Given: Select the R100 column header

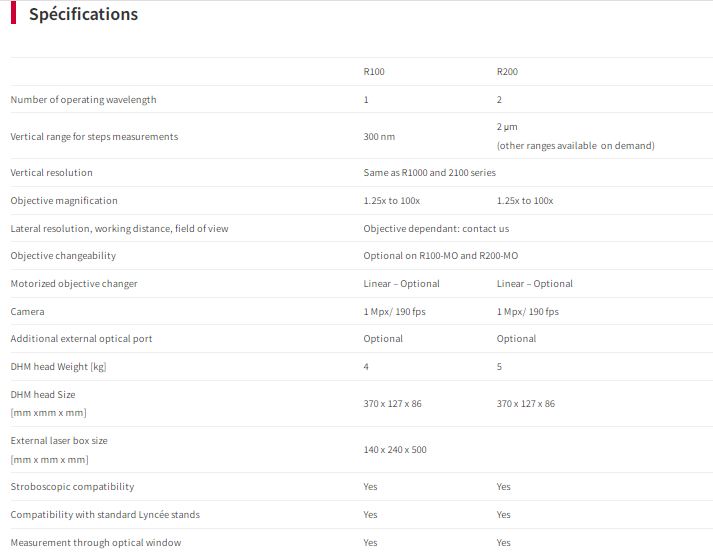Looking at the screenshot, I should tap(374, 72).
